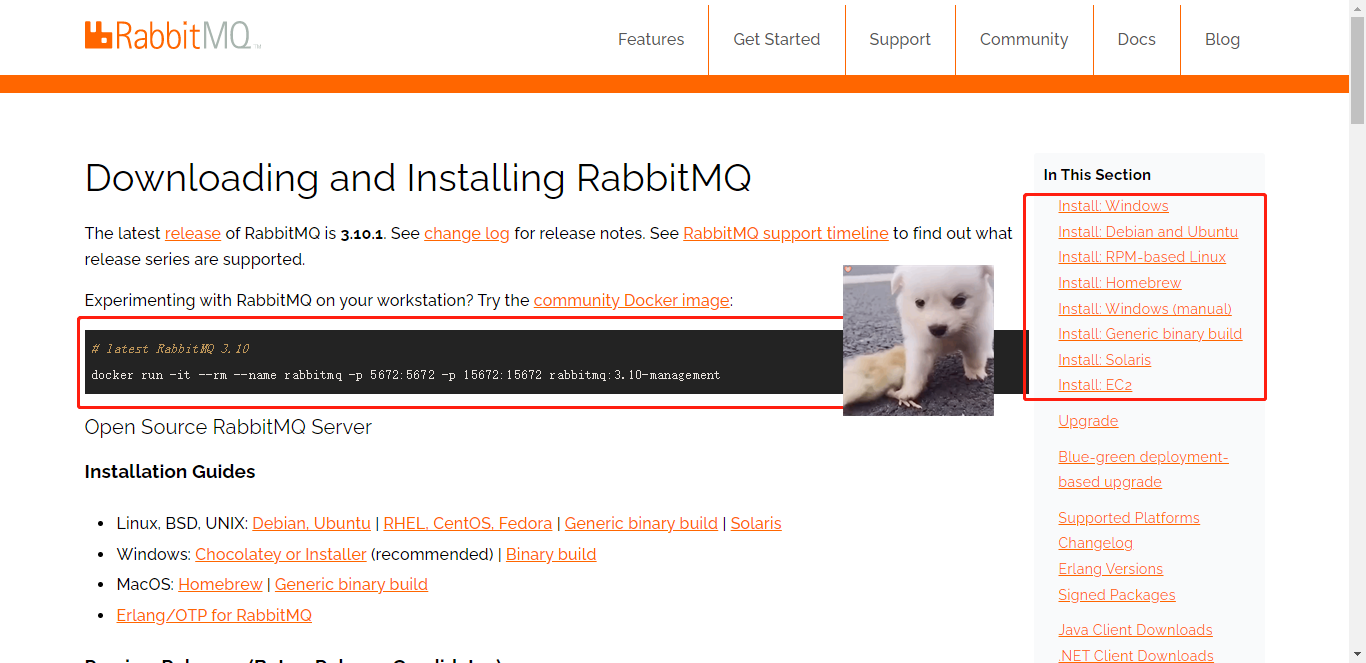
Task: Click the Erlang Versions sidebar link
Action: (1110, 569)
